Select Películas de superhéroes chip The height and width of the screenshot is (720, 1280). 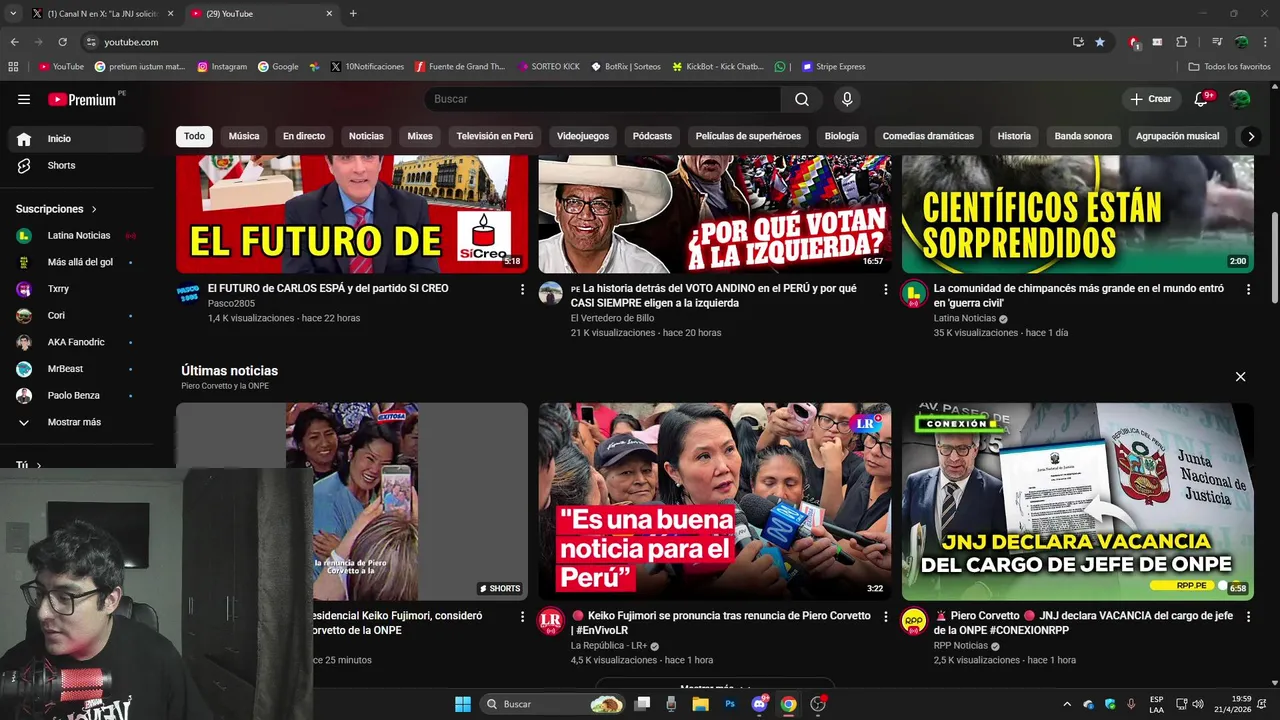[x=748, y=136]
